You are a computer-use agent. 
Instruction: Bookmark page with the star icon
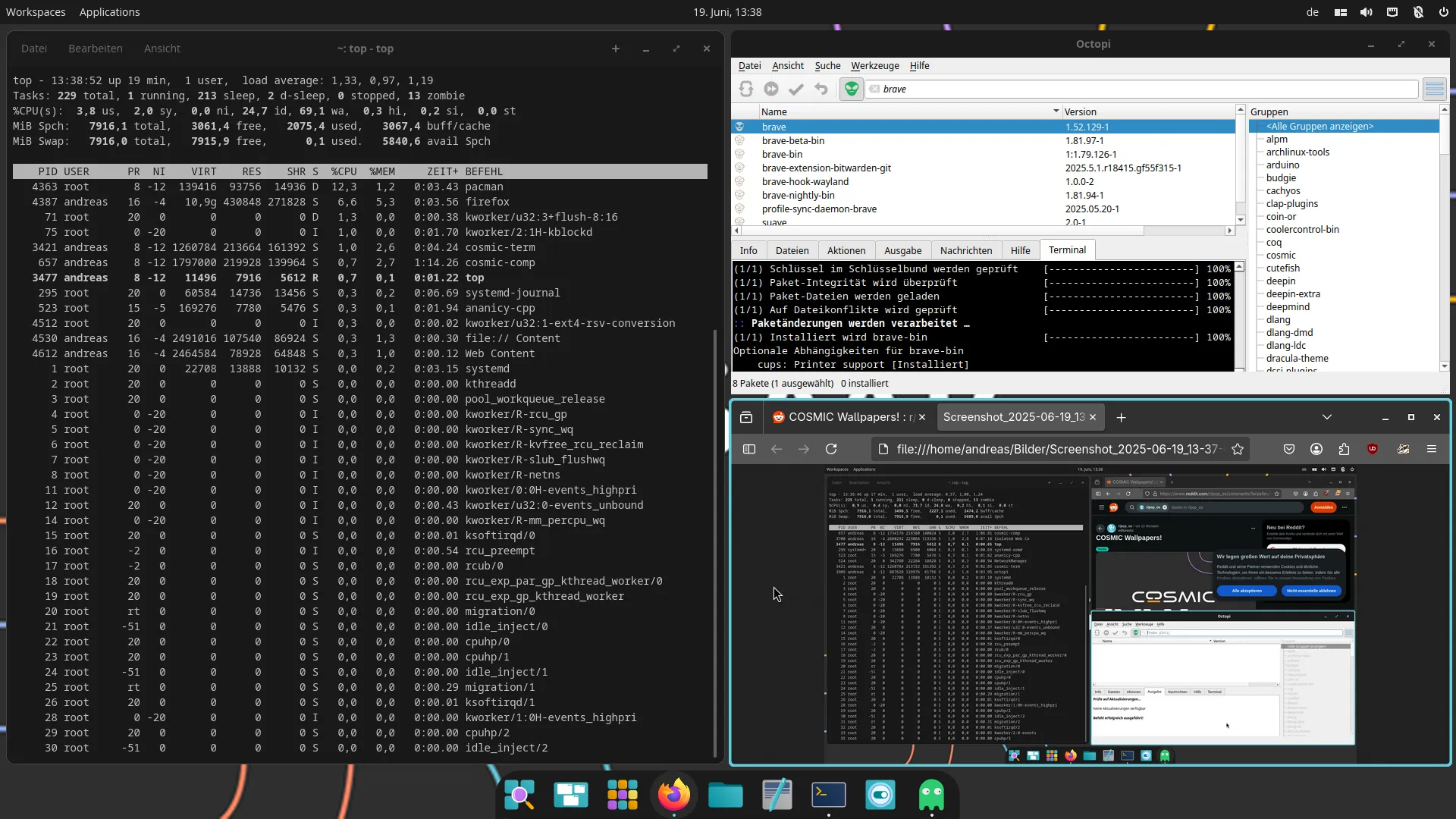point(1238,449)
